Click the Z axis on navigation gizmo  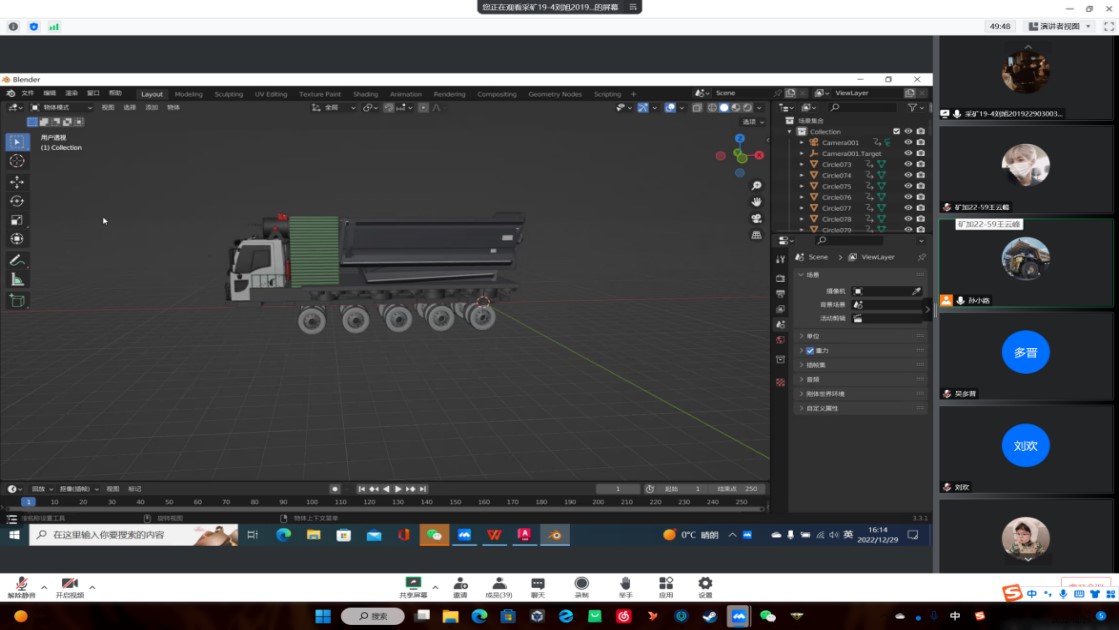(740, 138)
